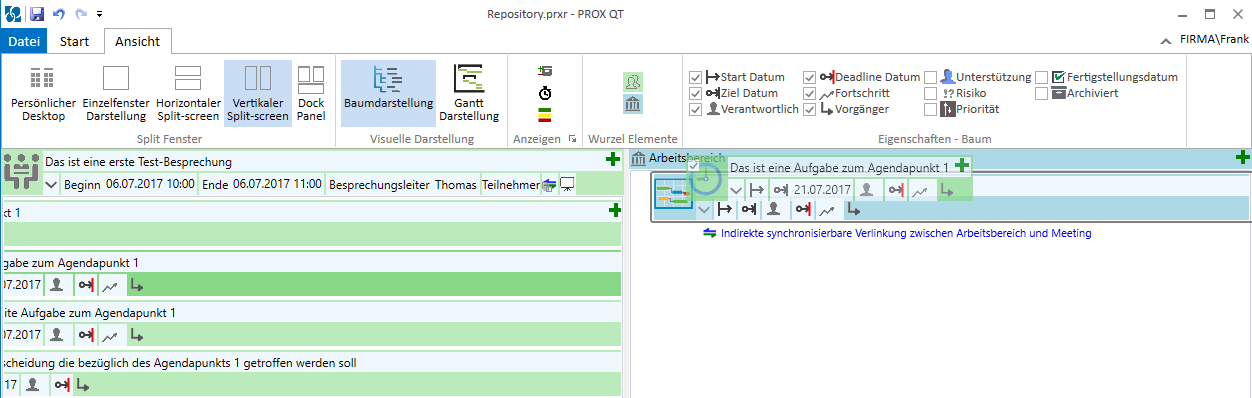Click predecessor icon in 'ite Aufgabe zum Agendapunkt 1' row
This screenshot has height=398, width=1252.
pos(137,335)
